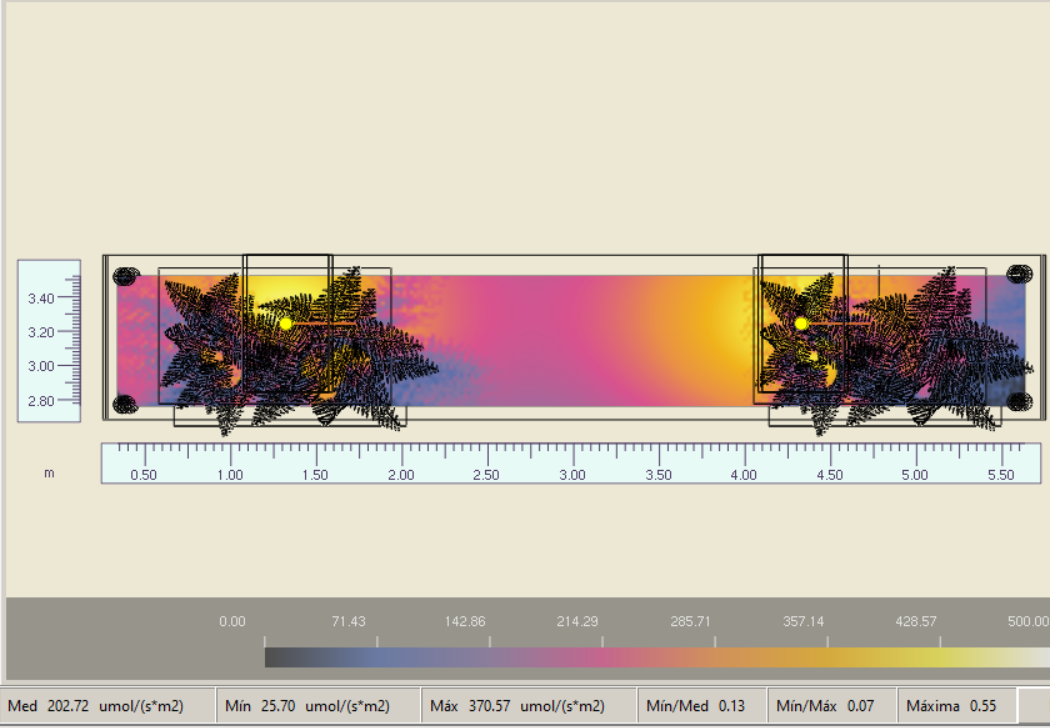Click the left yellow luminaire marker
1050x728 pixels.
click(286, 323)
